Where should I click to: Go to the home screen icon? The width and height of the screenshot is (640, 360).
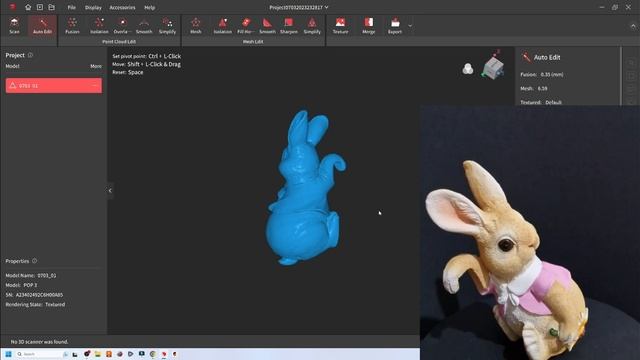(x=28, y=7)
